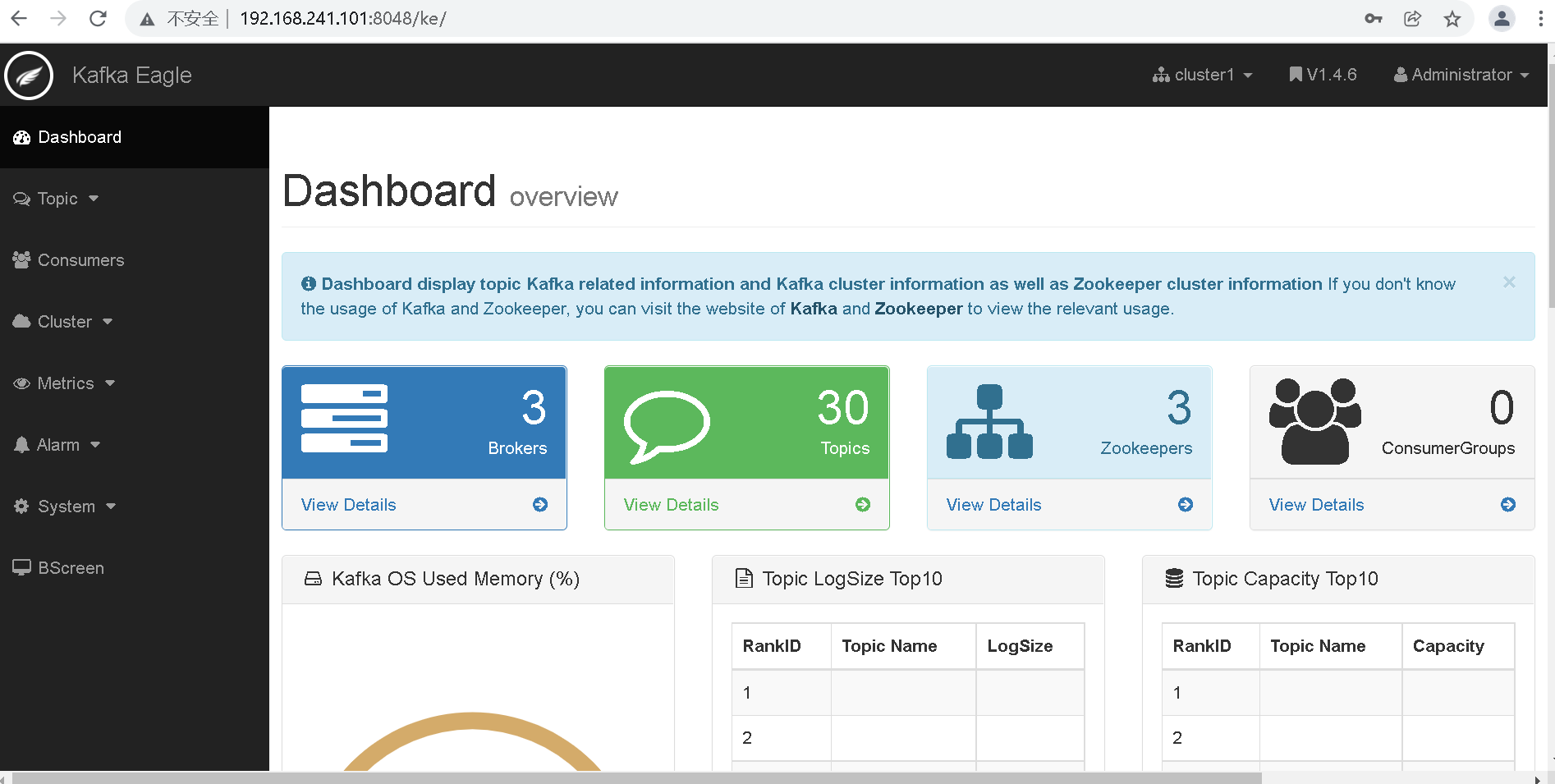
Task: Click the Brokers View Details arrow icon
Action: coord(540,505)
